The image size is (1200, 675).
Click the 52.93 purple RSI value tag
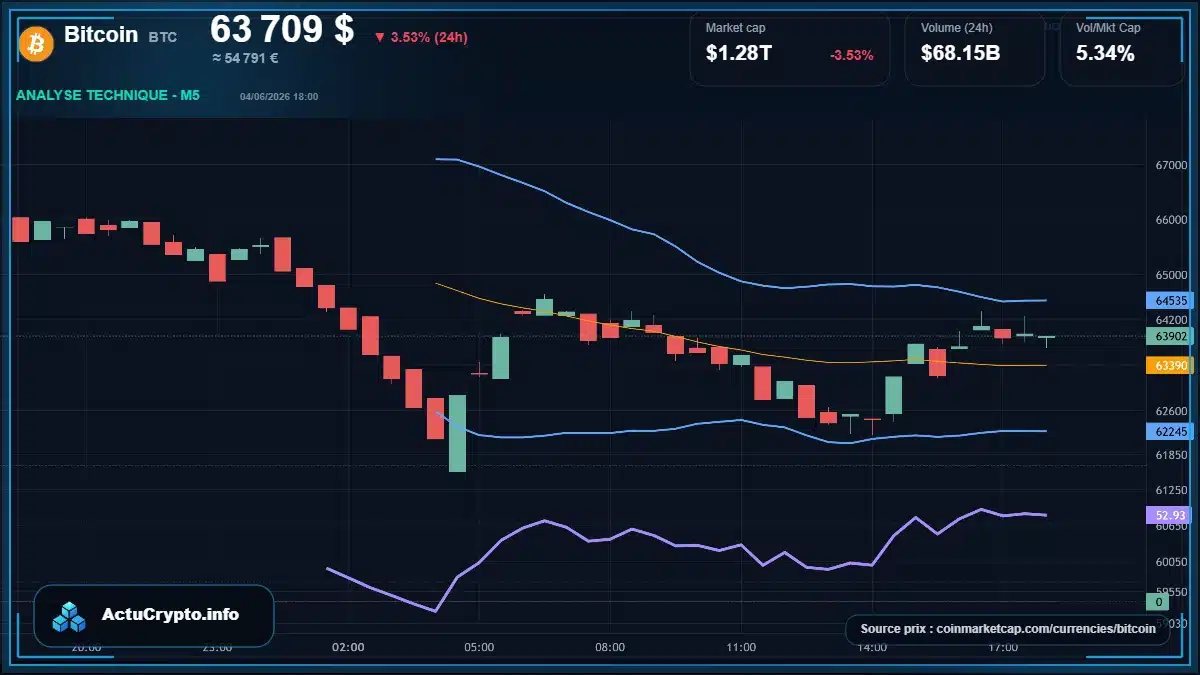1170,515
